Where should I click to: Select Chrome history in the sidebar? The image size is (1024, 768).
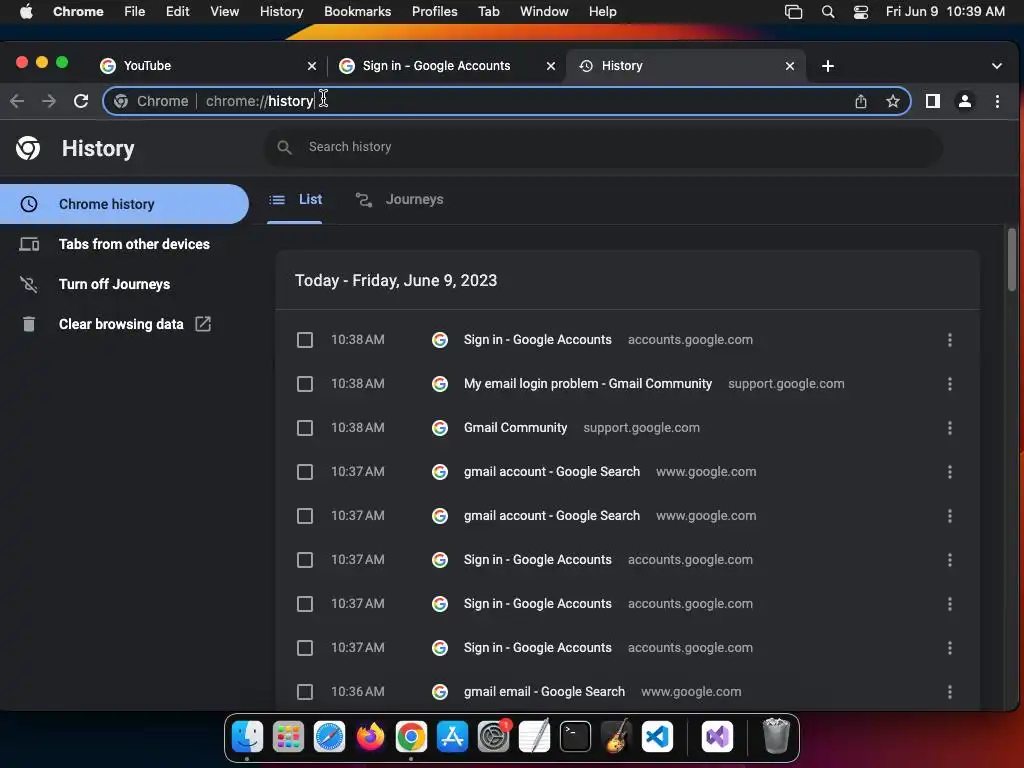[124, 204]
